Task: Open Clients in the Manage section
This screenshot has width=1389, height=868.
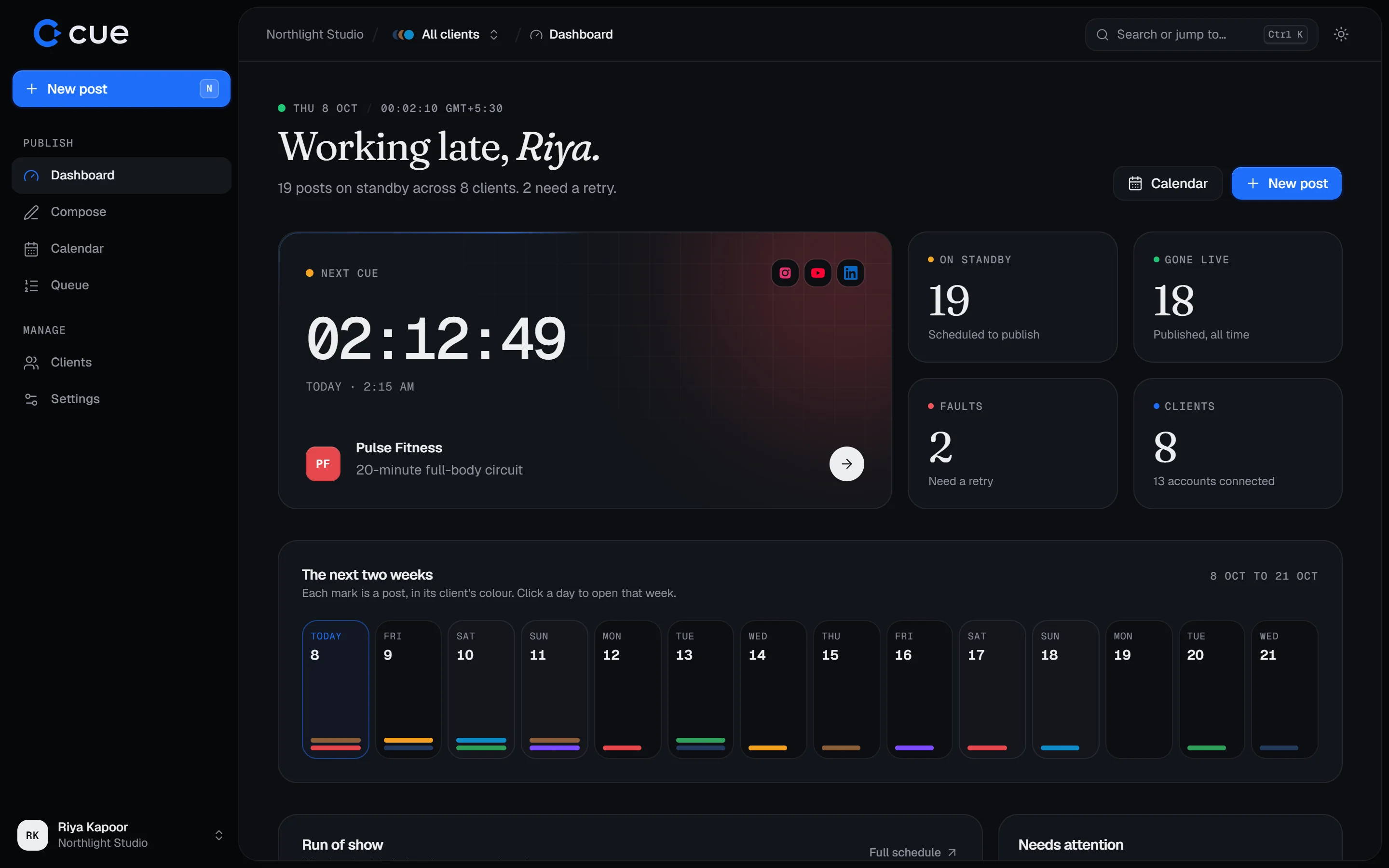Action: tap(121, 362)
